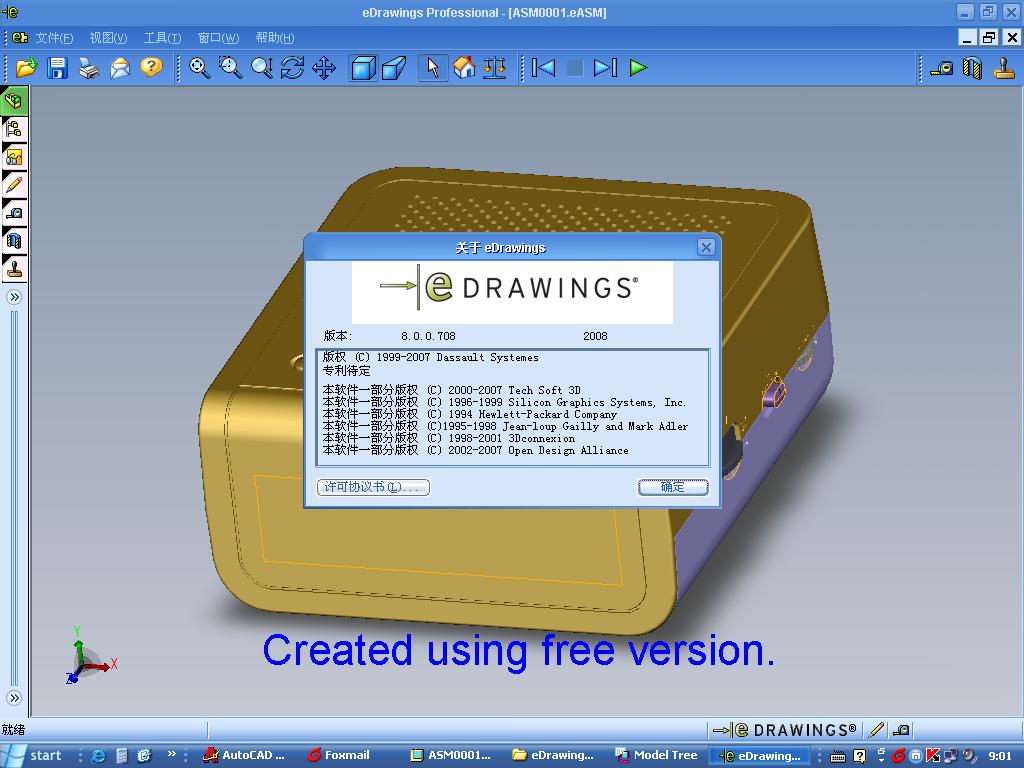Return to the Home view
The width and height of the screenshot is (1024, 768).
(x=464, y=68)
